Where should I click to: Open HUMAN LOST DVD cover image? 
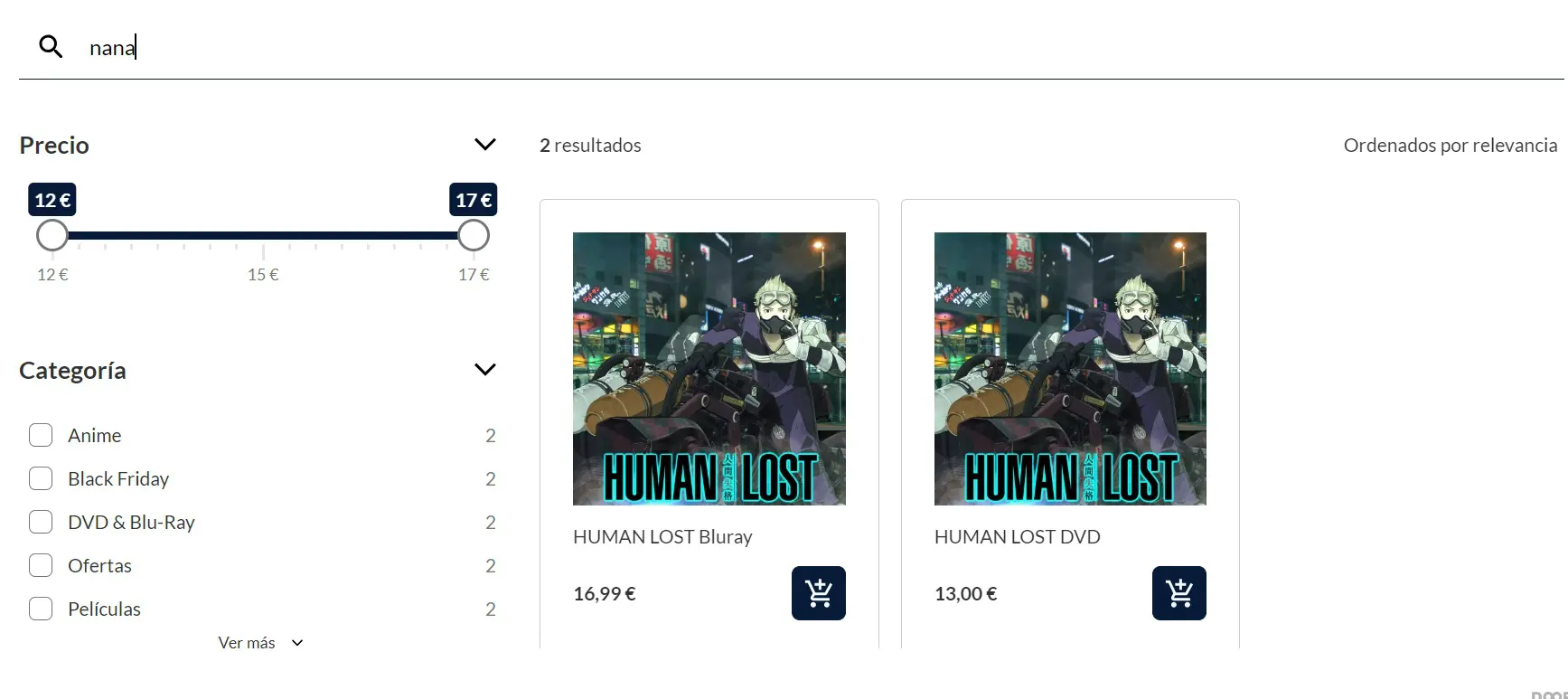1070,369
